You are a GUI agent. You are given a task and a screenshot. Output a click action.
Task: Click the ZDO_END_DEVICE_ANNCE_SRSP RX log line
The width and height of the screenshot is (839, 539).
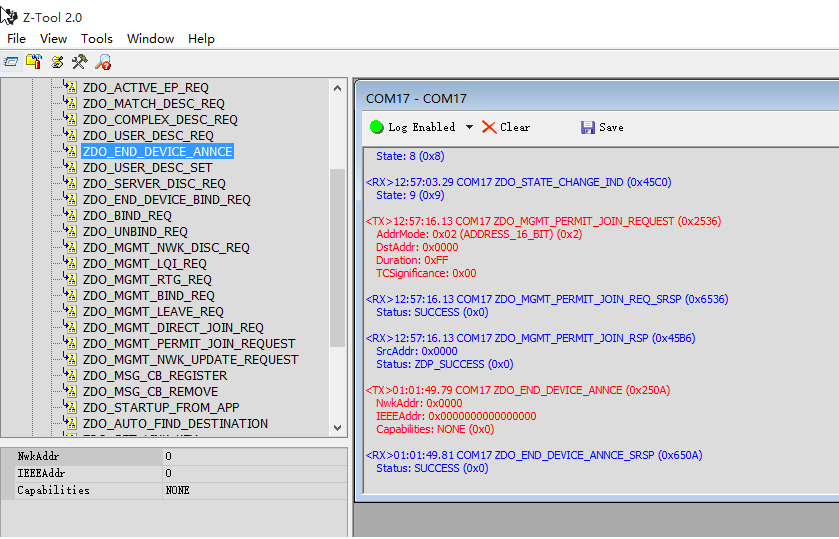coord(533,455)
